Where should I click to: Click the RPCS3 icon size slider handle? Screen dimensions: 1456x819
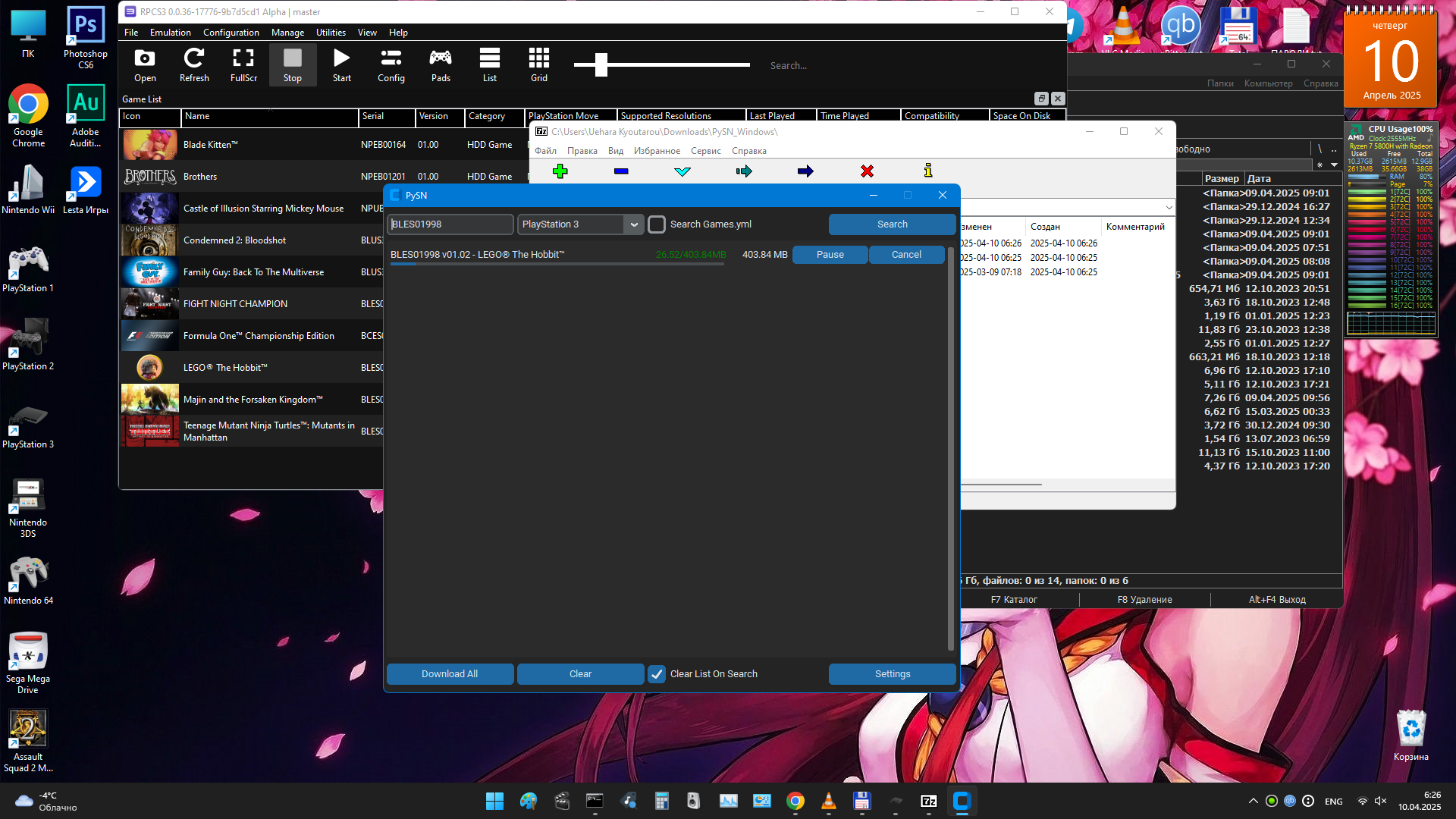pos(601,65)
